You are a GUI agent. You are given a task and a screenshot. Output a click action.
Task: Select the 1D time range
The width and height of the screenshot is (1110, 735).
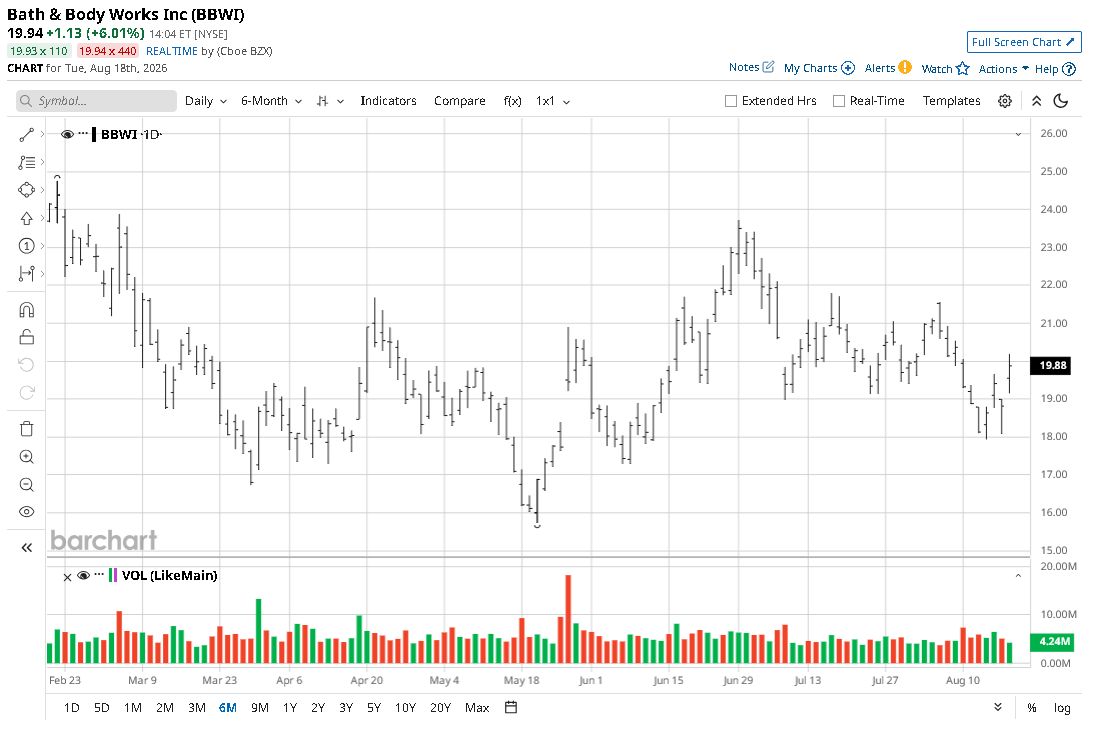coord(71,707)
